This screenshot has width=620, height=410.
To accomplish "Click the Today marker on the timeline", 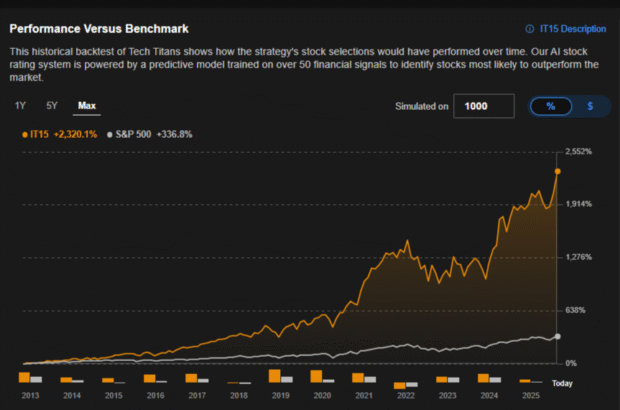I will pos(562,384).
